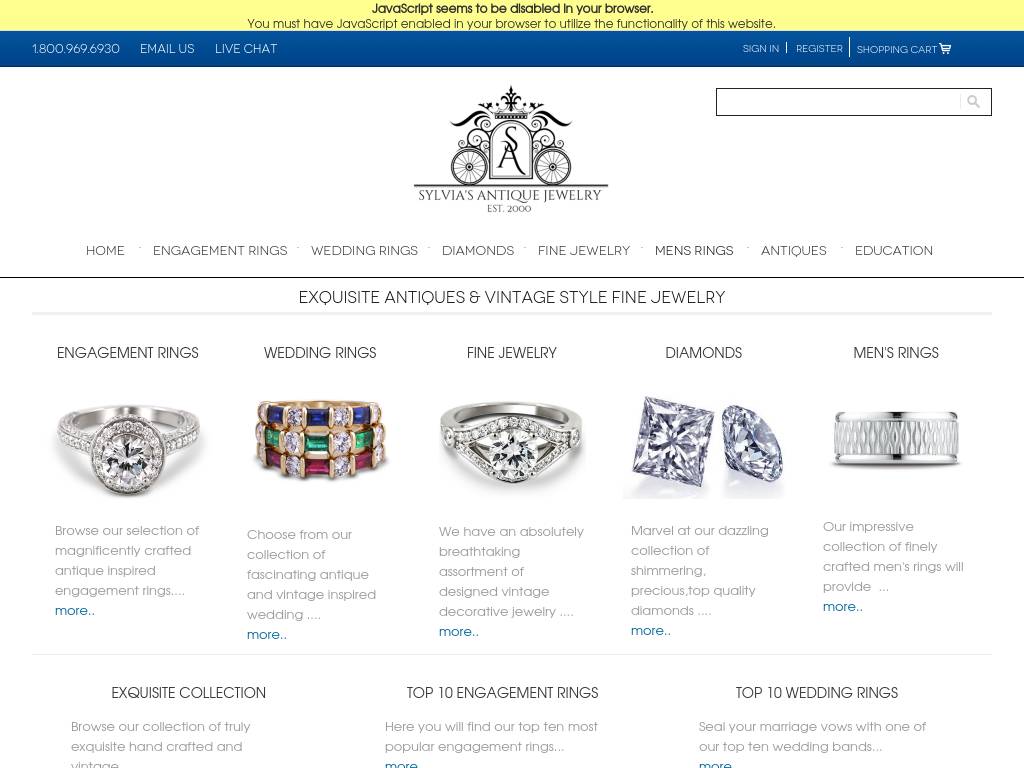
Task: Click the search magnifier icon
Action: tap(973, 102)
